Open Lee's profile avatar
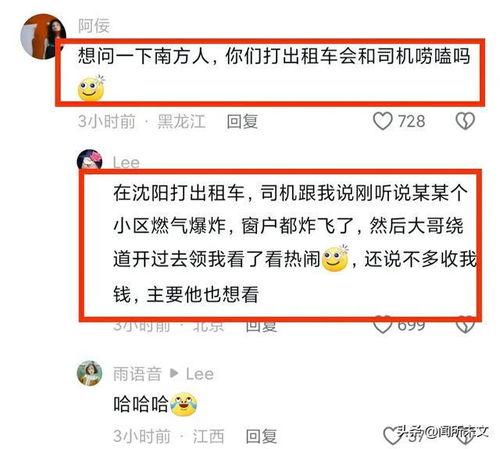The width and height of the screenshot is (500, 449). tap(89, 160)
